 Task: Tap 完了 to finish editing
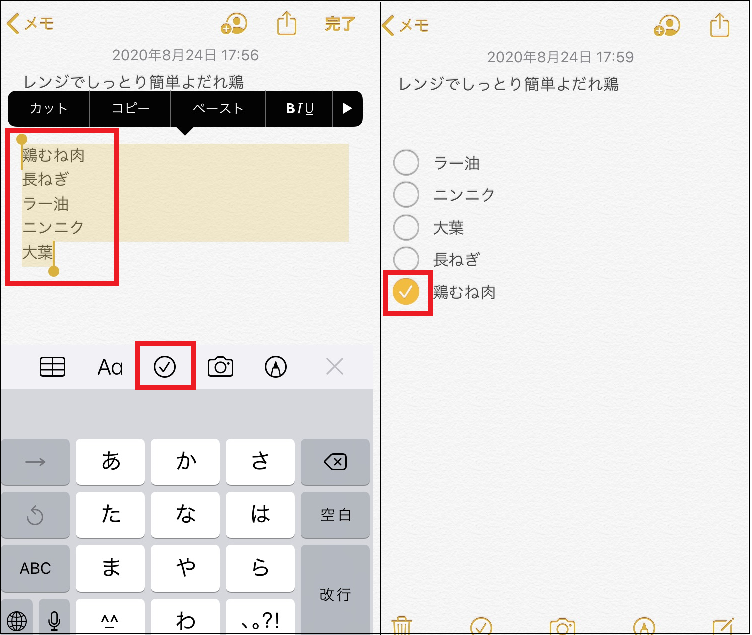tap(340, 24)
